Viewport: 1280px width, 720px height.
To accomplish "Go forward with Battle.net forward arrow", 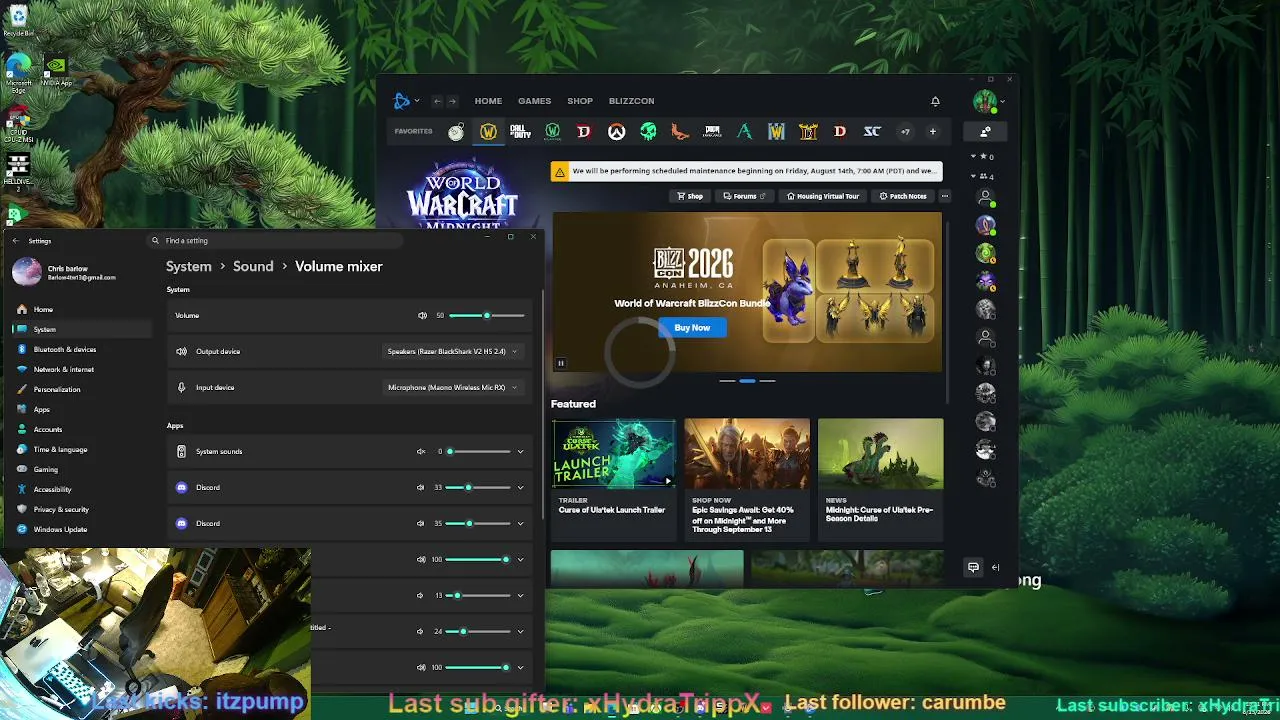I will (x=452, y=101).
